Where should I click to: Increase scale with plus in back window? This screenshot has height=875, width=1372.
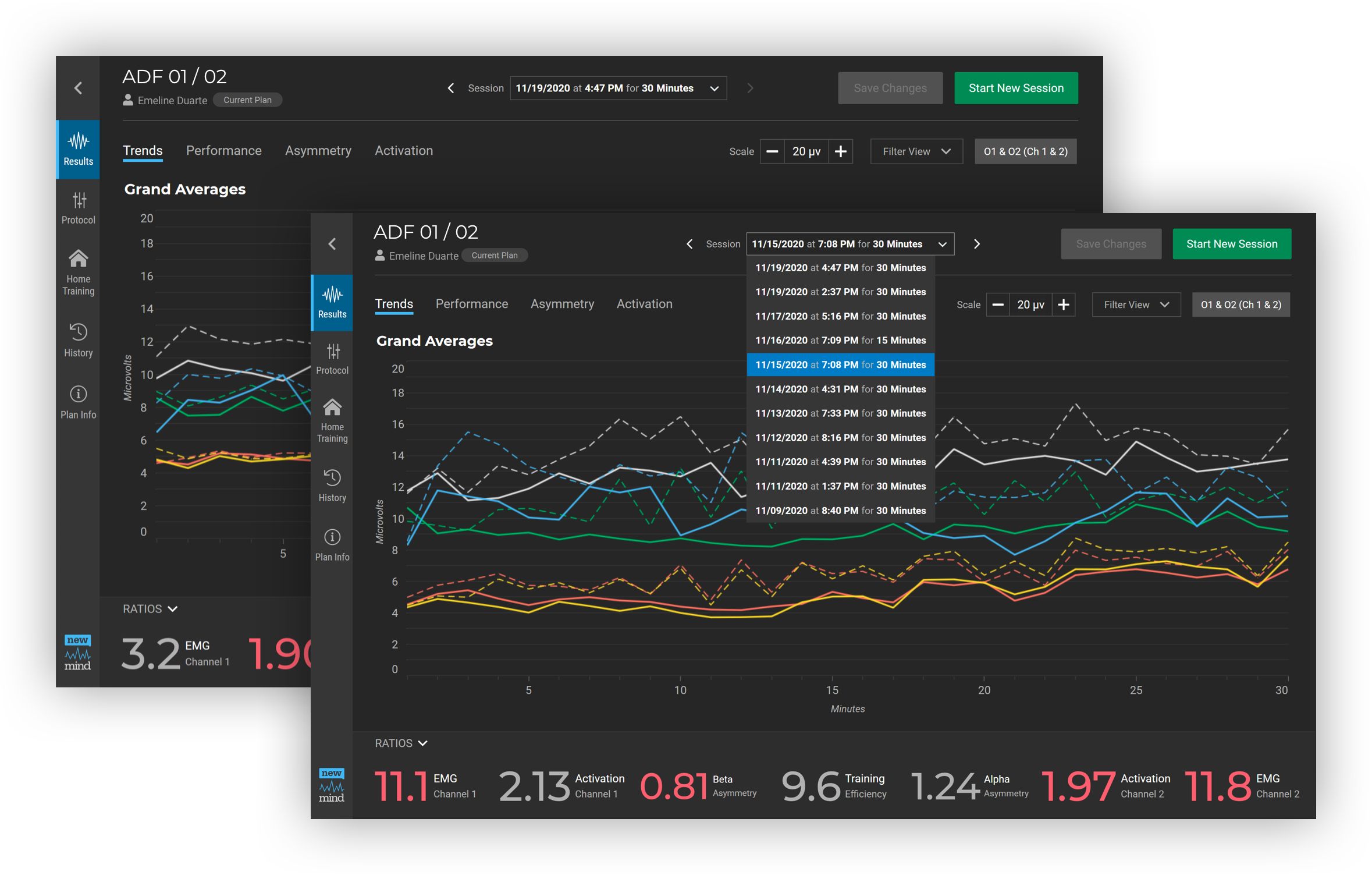click(x=840, y=151)
